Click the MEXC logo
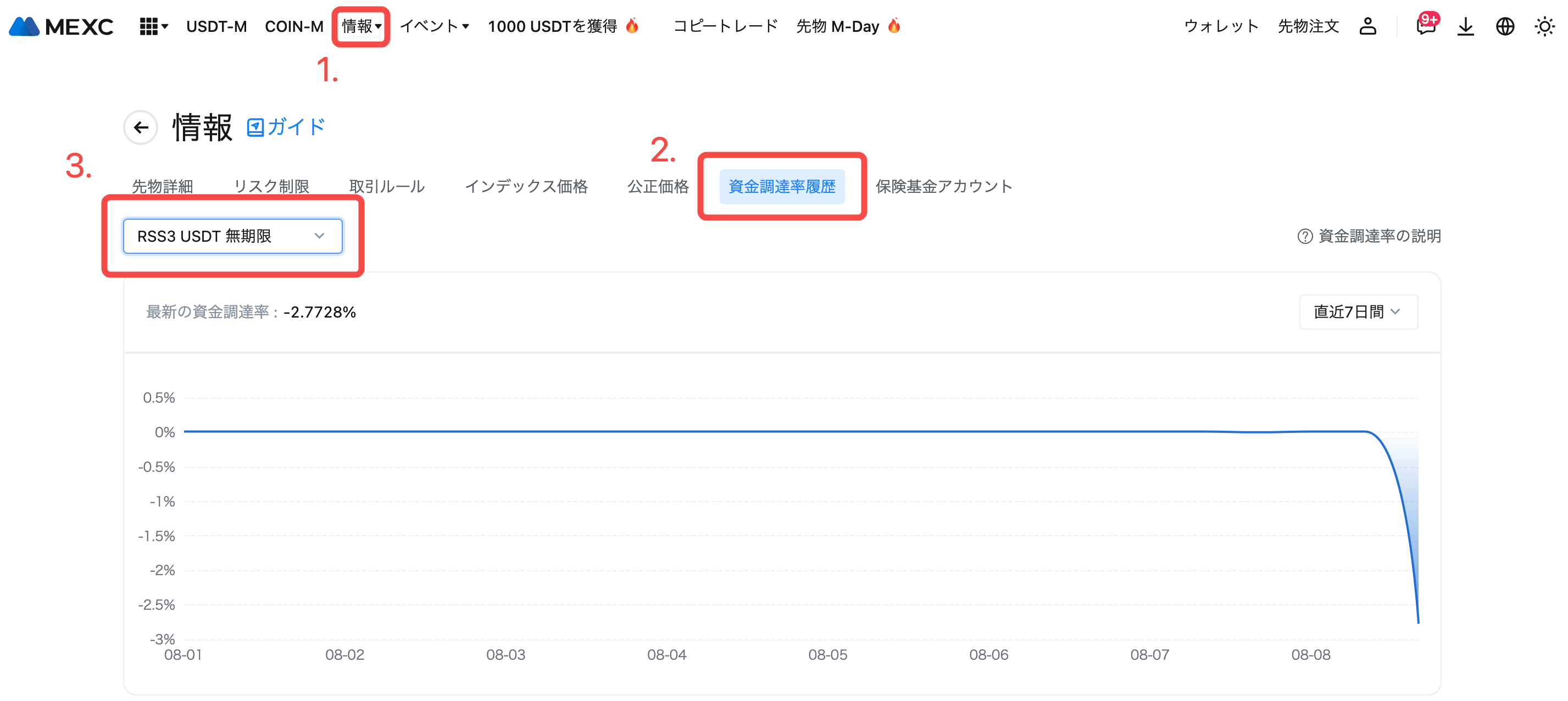The height and width of the screenshot is (701, 1568). (x=61, y=26)
